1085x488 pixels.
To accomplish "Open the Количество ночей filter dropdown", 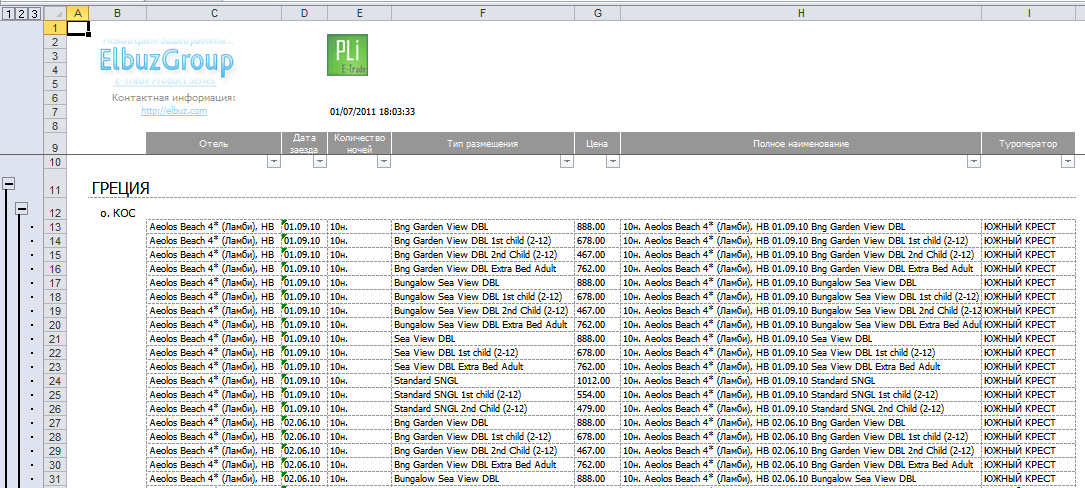I will point(384,161).
